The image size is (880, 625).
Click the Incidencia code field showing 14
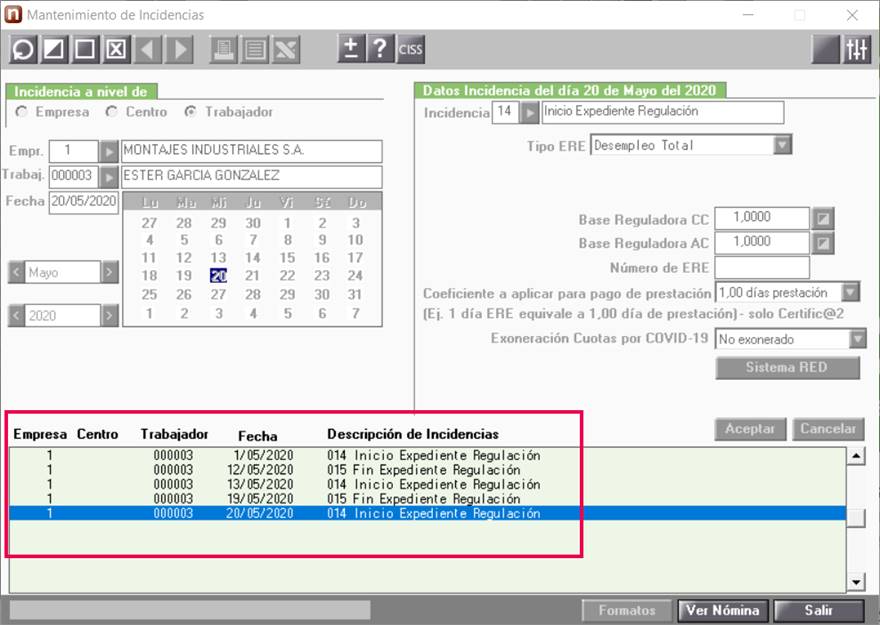pos(505,112)
